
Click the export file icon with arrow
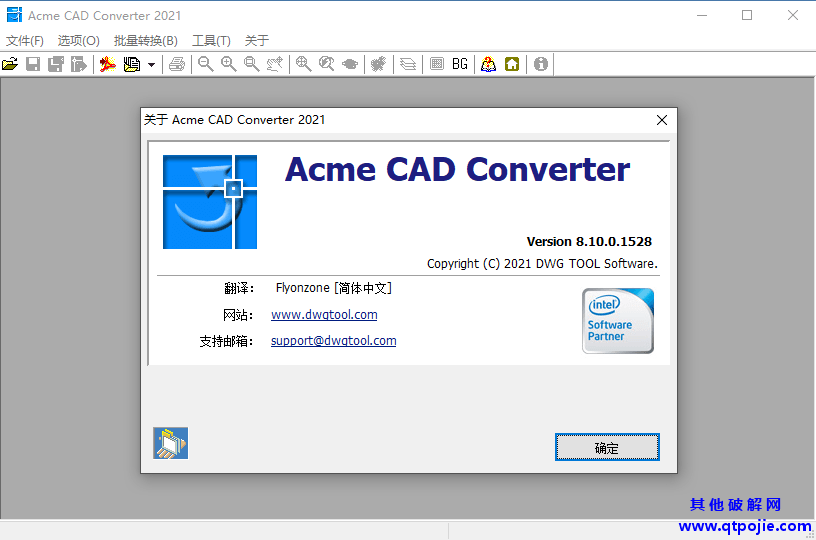(x=79, y=64)
